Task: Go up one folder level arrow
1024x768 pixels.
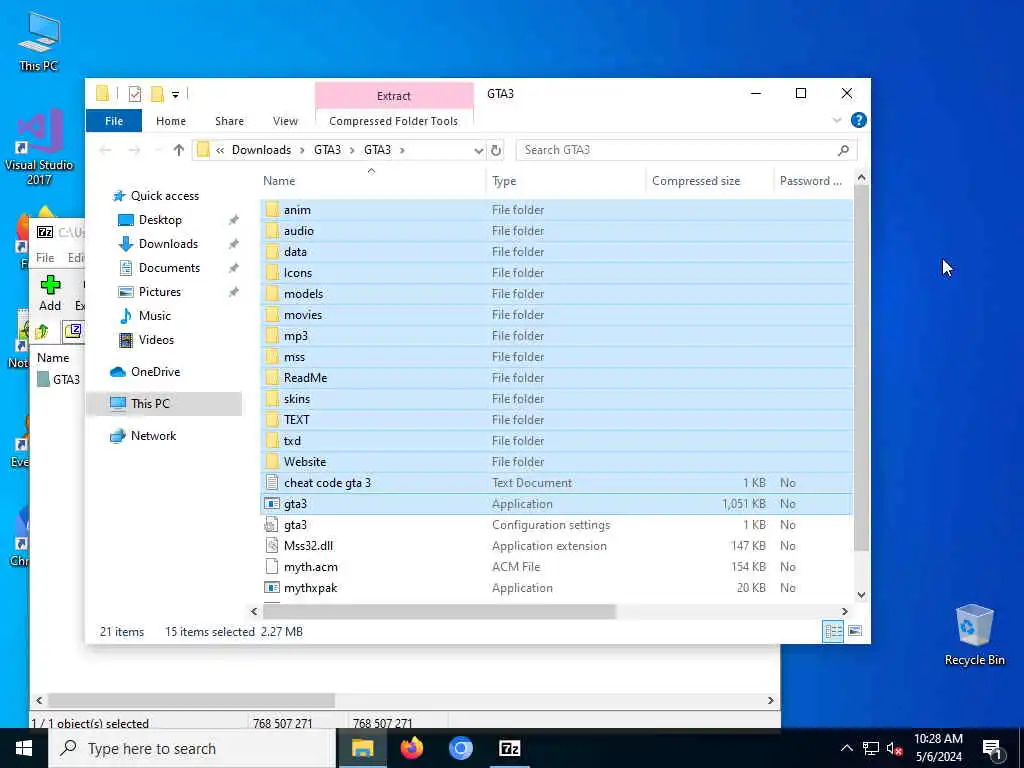Action: (178, 150)
